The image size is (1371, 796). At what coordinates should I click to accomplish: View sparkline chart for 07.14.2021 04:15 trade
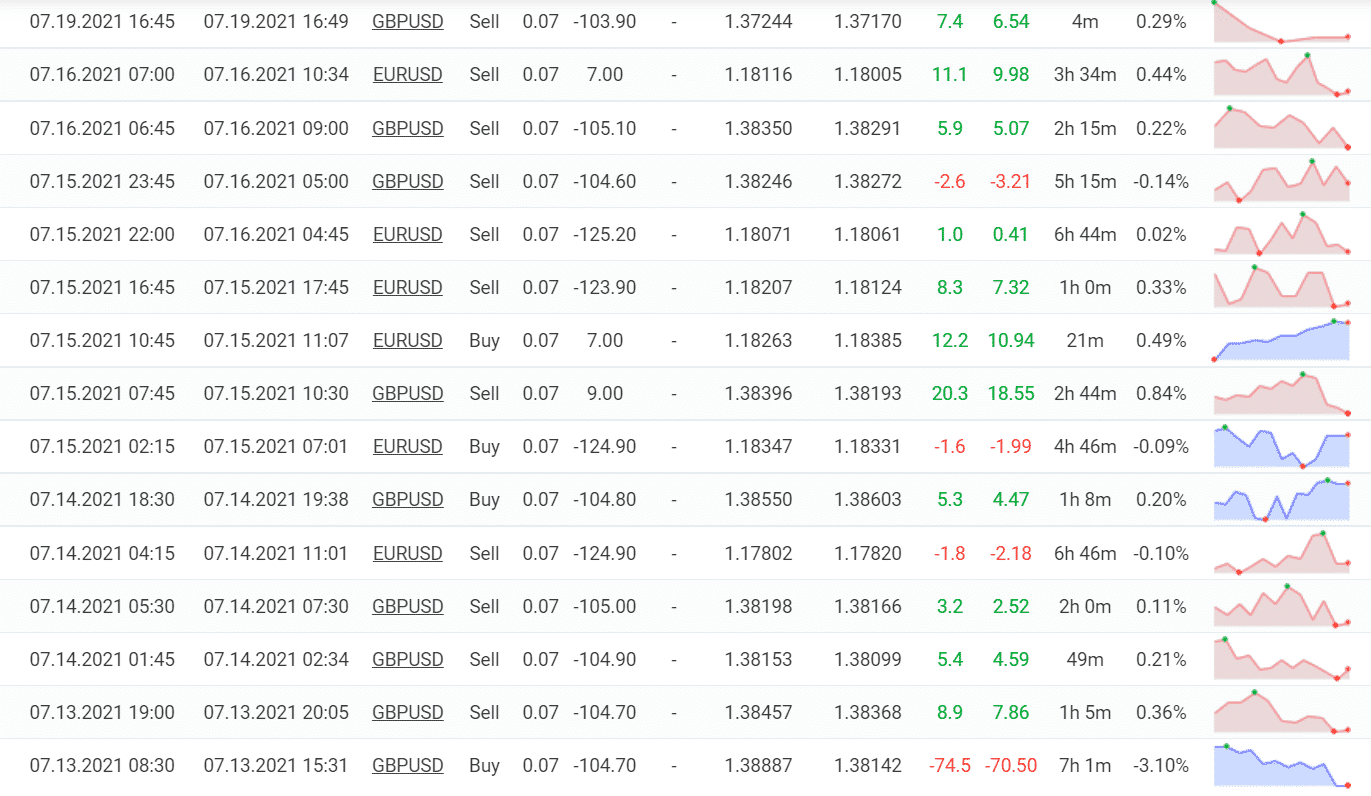1282,552
